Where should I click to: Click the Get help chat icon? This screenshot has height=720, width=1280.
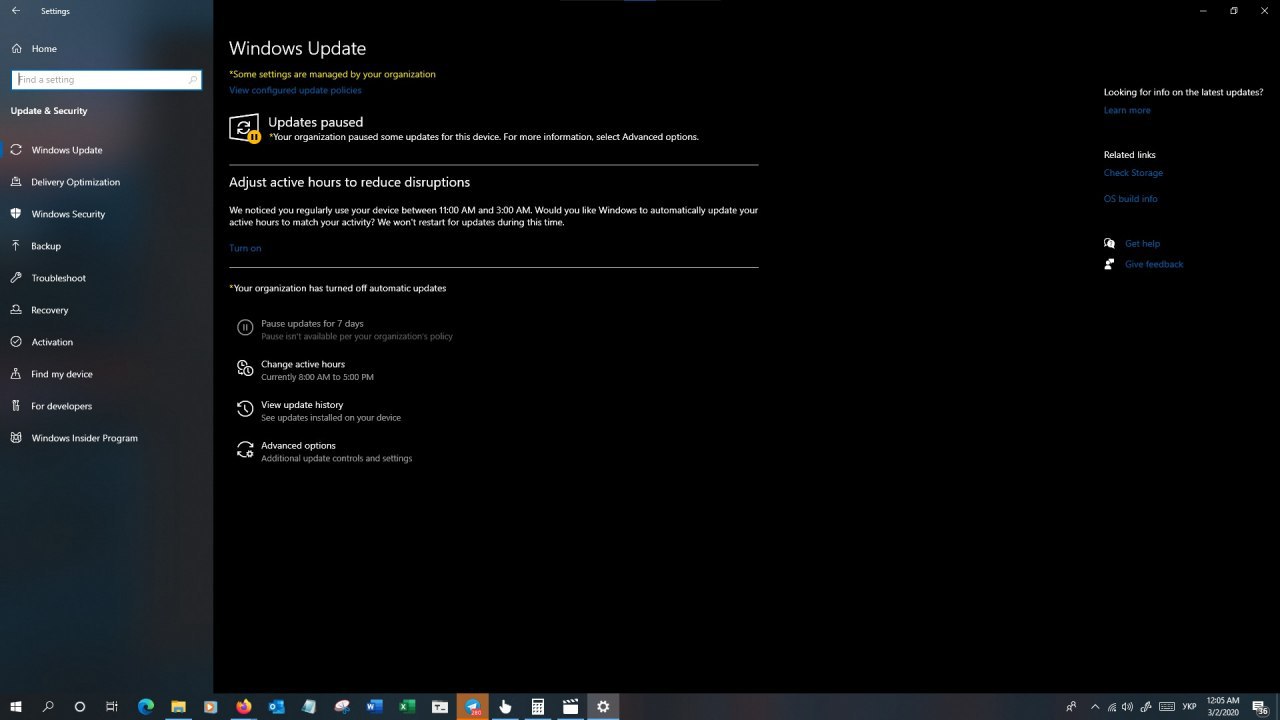(x=1109, y=243)
